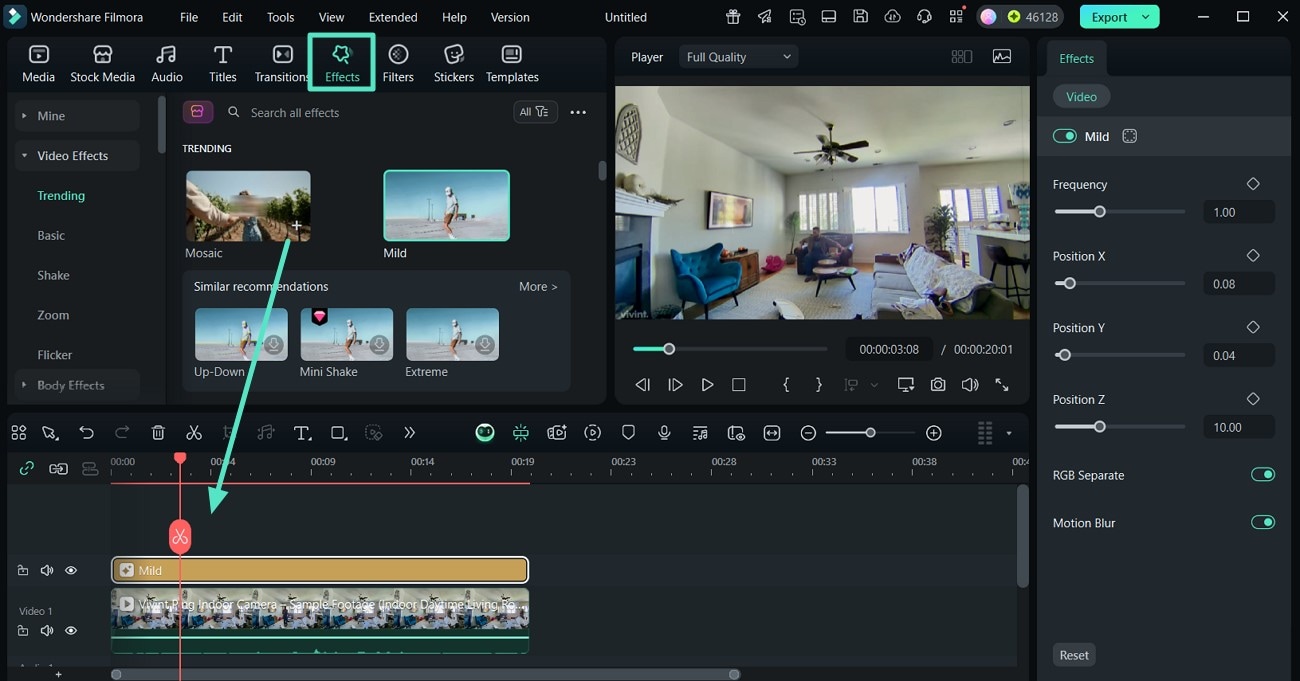Expand the player to fullscreen
The height and width of the screenshot is (681, 1300).
(1001, 385)
